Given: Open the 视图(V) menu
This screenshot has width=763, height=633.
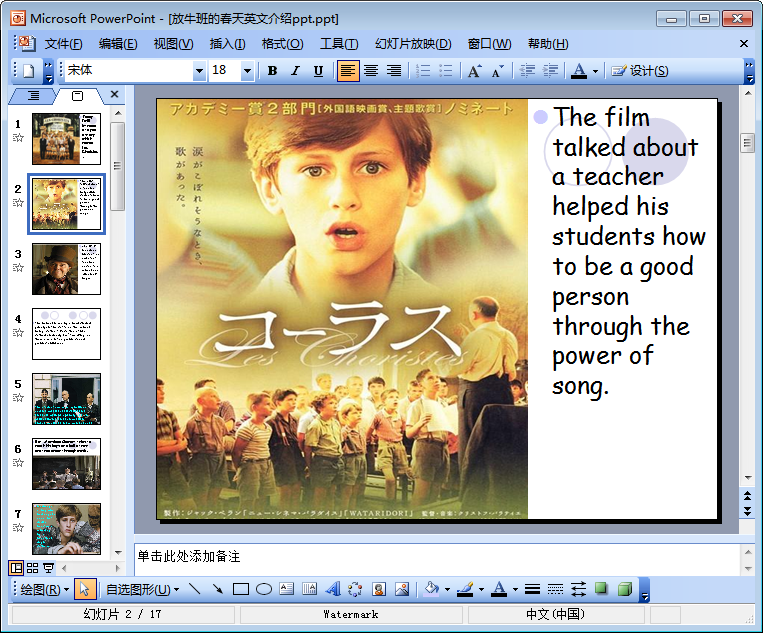Looking at the screenshot, I should (173, 44).
